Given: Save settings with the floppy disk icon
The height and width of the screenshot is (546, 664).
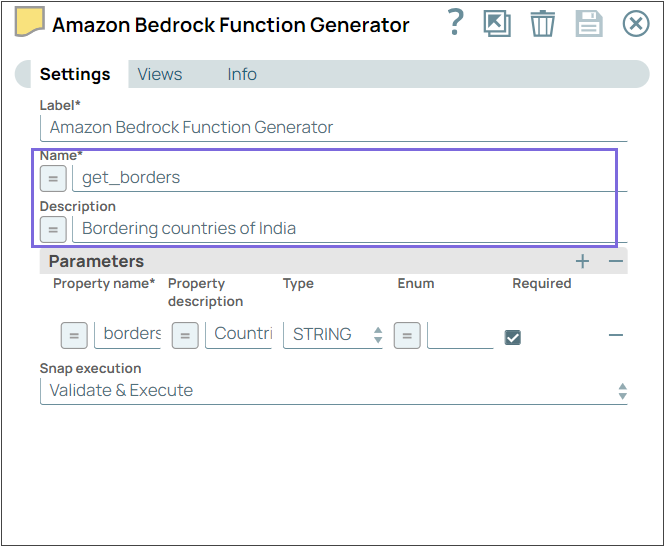Looking at the screenshot, I should [589, 24].
